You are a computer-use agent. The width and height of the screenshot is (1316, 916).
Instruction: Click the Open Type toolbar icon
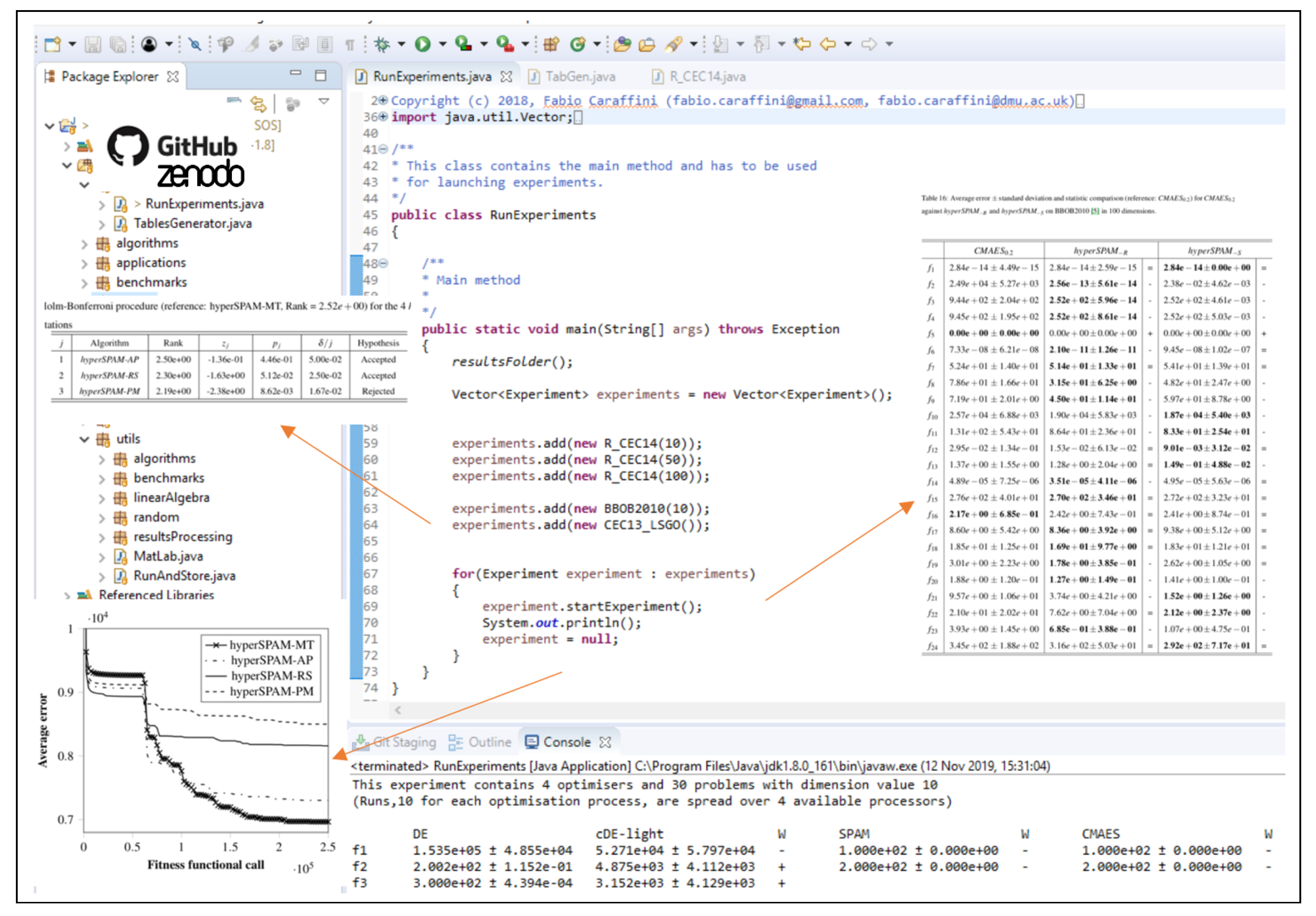point(622,44)
